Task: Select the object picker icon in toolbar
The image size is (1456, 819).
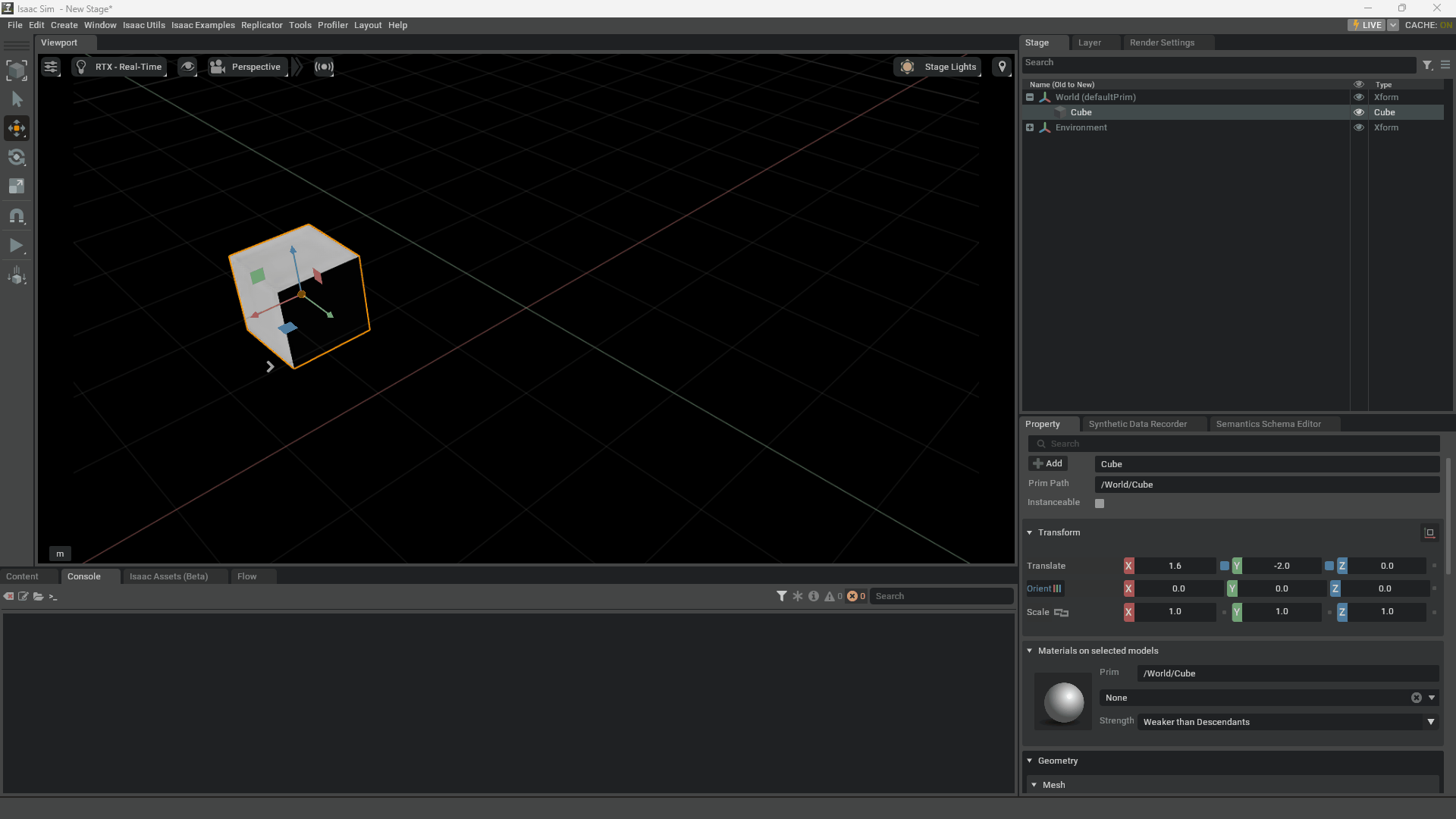Action: pos(17,69)
